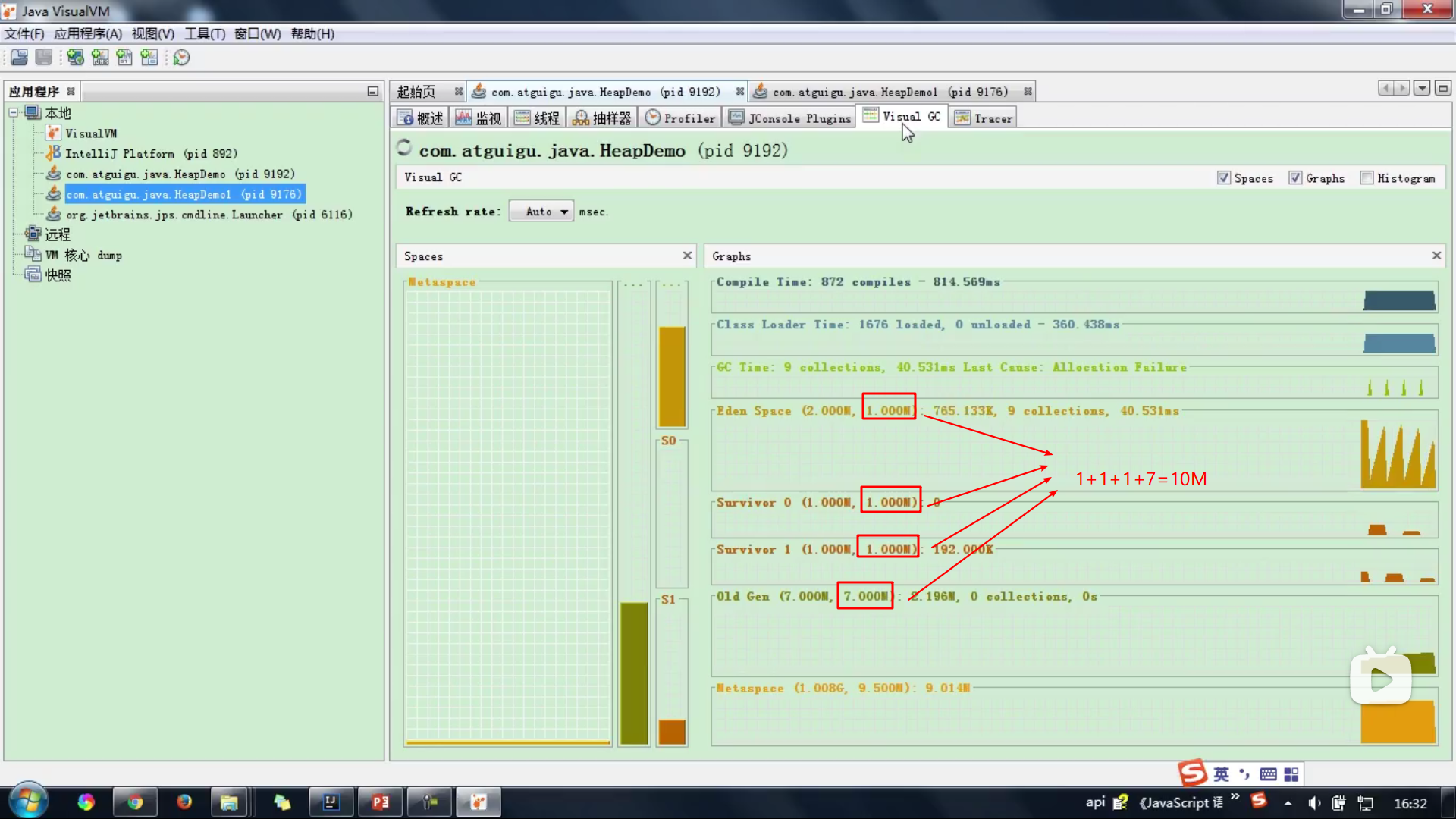This screenshot has width=1456, height=819.
Task: Click Add VM Coredump toolbar icon
Action: 124,58
